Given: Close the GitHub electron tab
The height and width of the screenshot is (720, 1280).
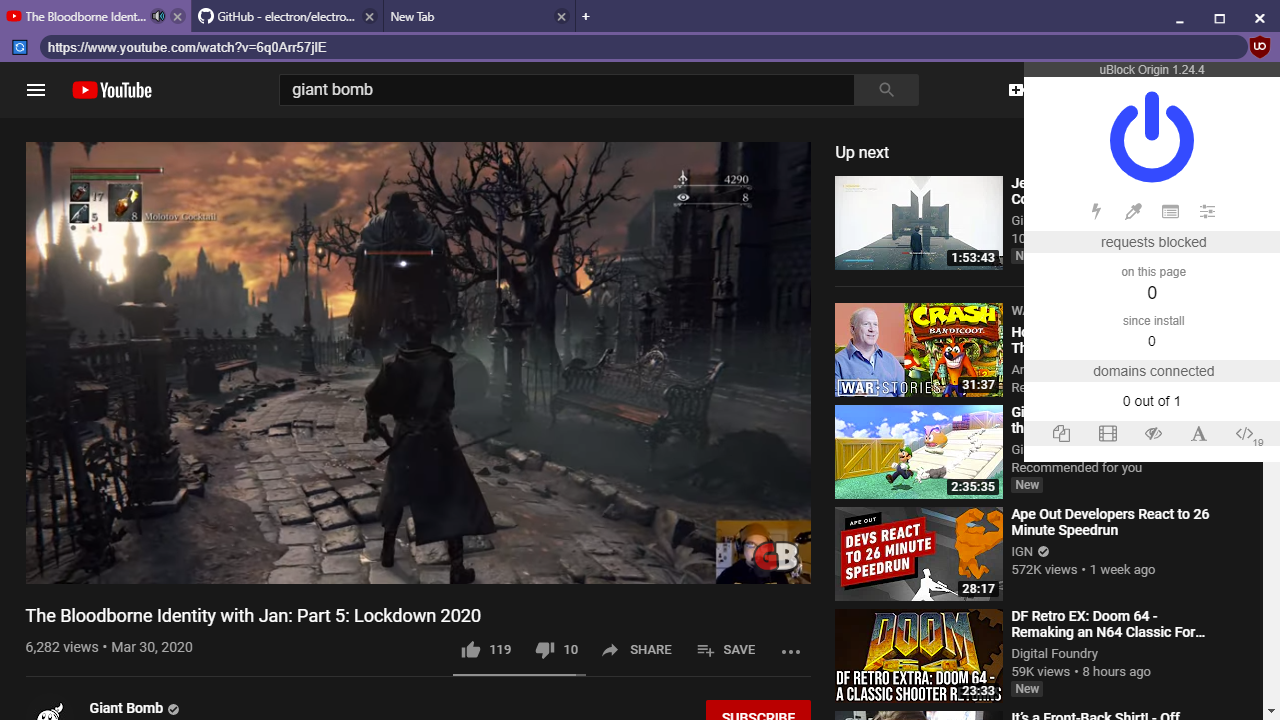Looking at the screenshot, I should click(x=369, y=17).
